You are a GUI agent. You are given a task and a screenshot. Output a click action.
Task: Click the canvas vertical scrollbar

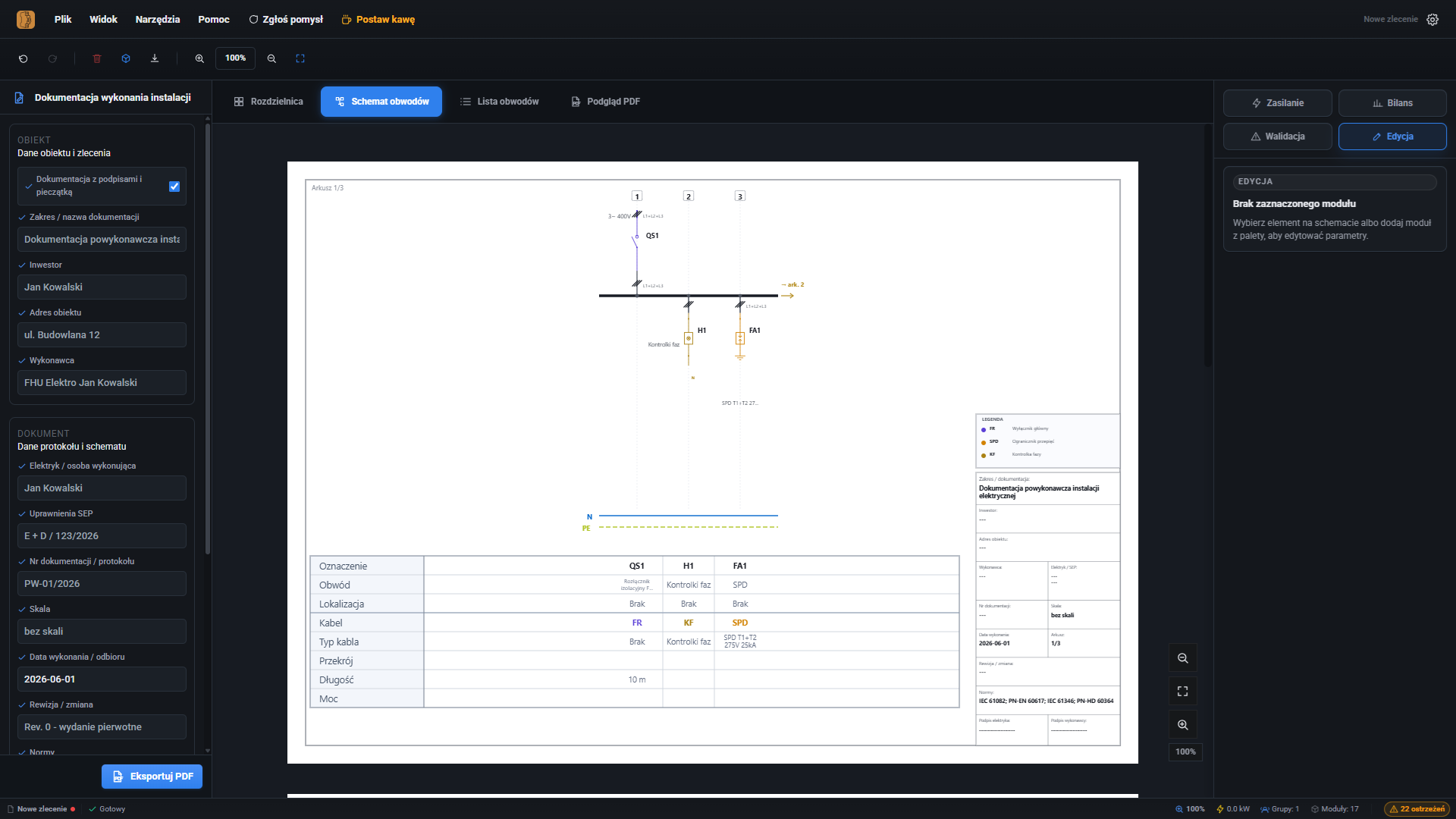tap(1208, 246)
